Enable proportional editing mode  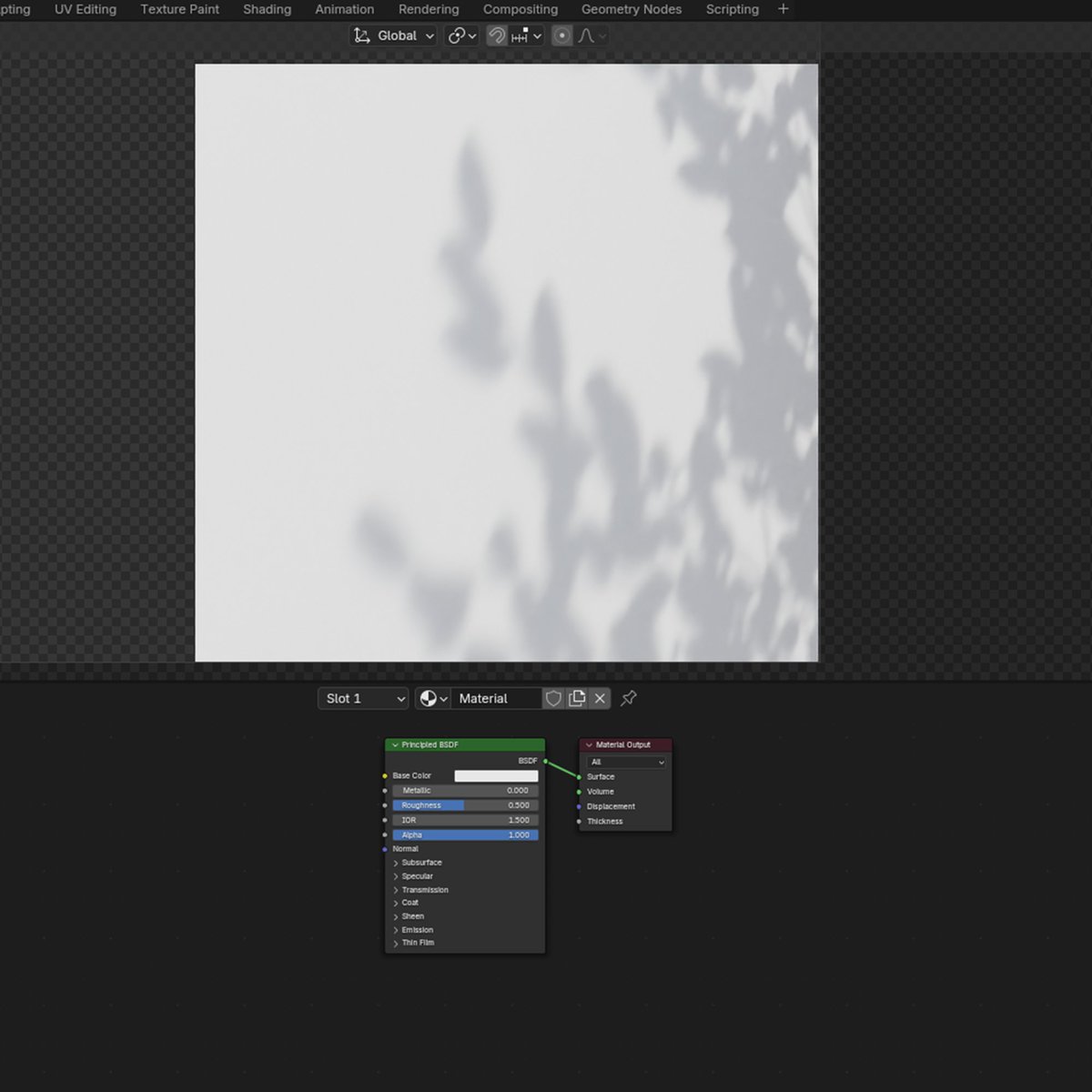pos(562,35)
